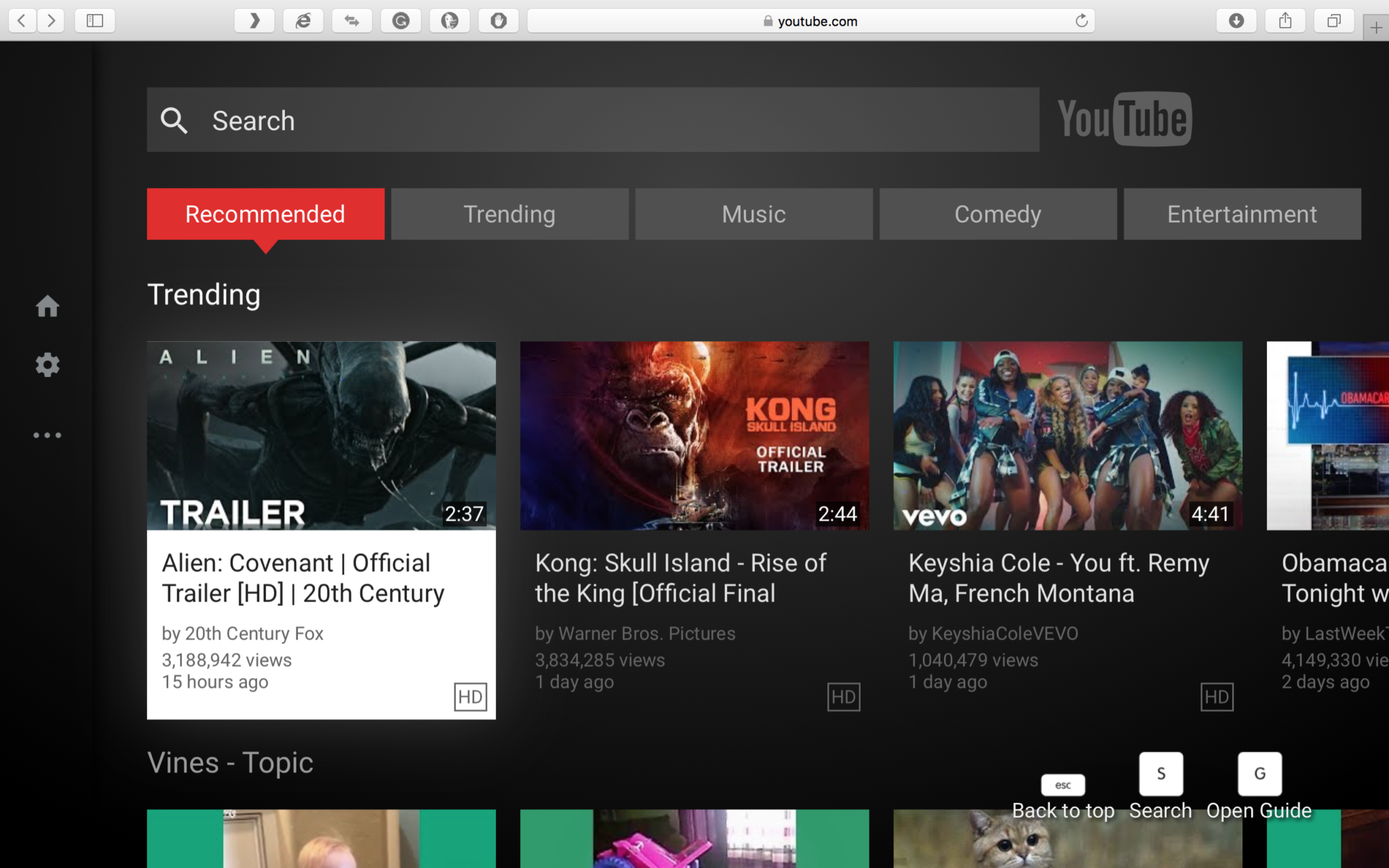Click the YouTube home icon
This screenshot has height=868, width=1389.
47,306
